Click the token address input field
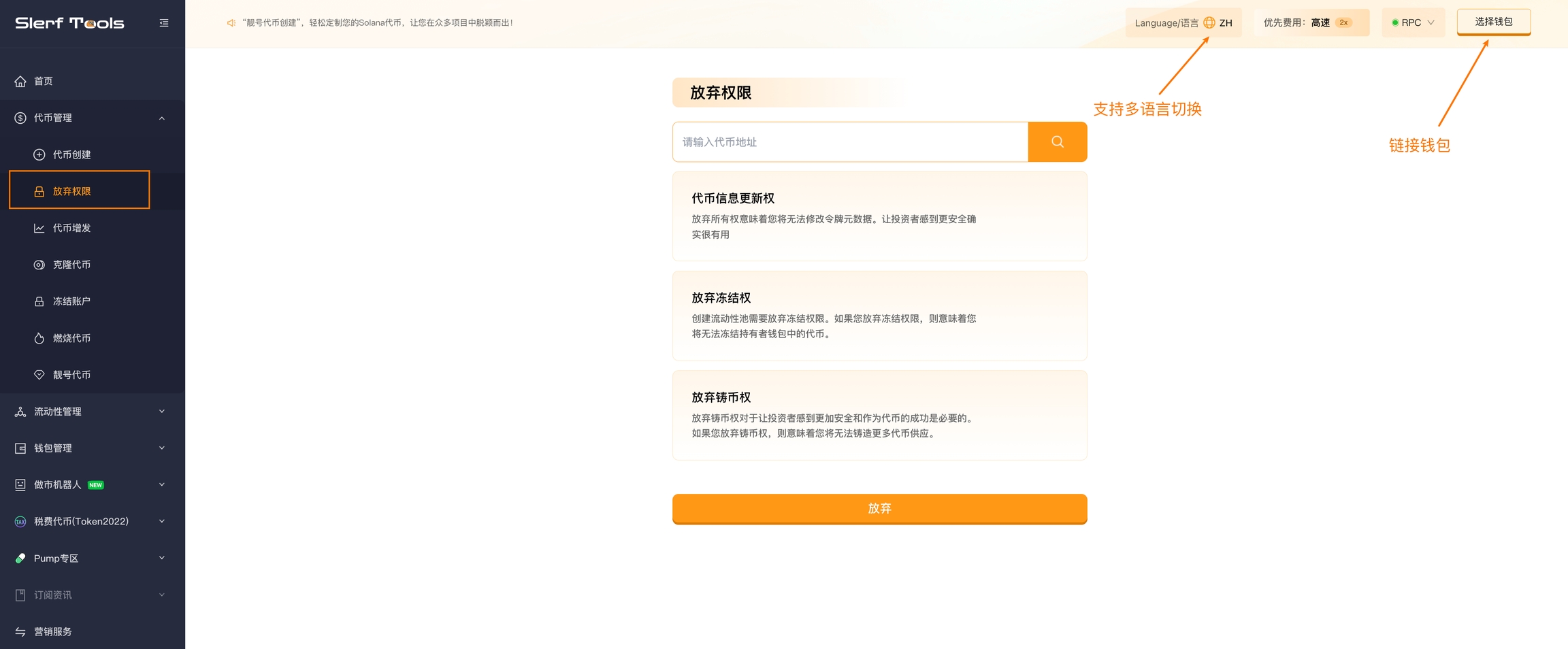Viewport: 1568px width, 649px height. [x=850, y=142]
